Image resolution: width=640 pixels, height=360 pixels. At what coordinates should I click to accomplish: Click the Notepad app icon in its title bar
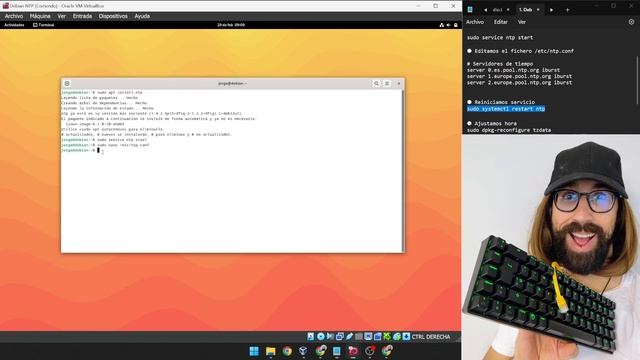coord(470,9)
